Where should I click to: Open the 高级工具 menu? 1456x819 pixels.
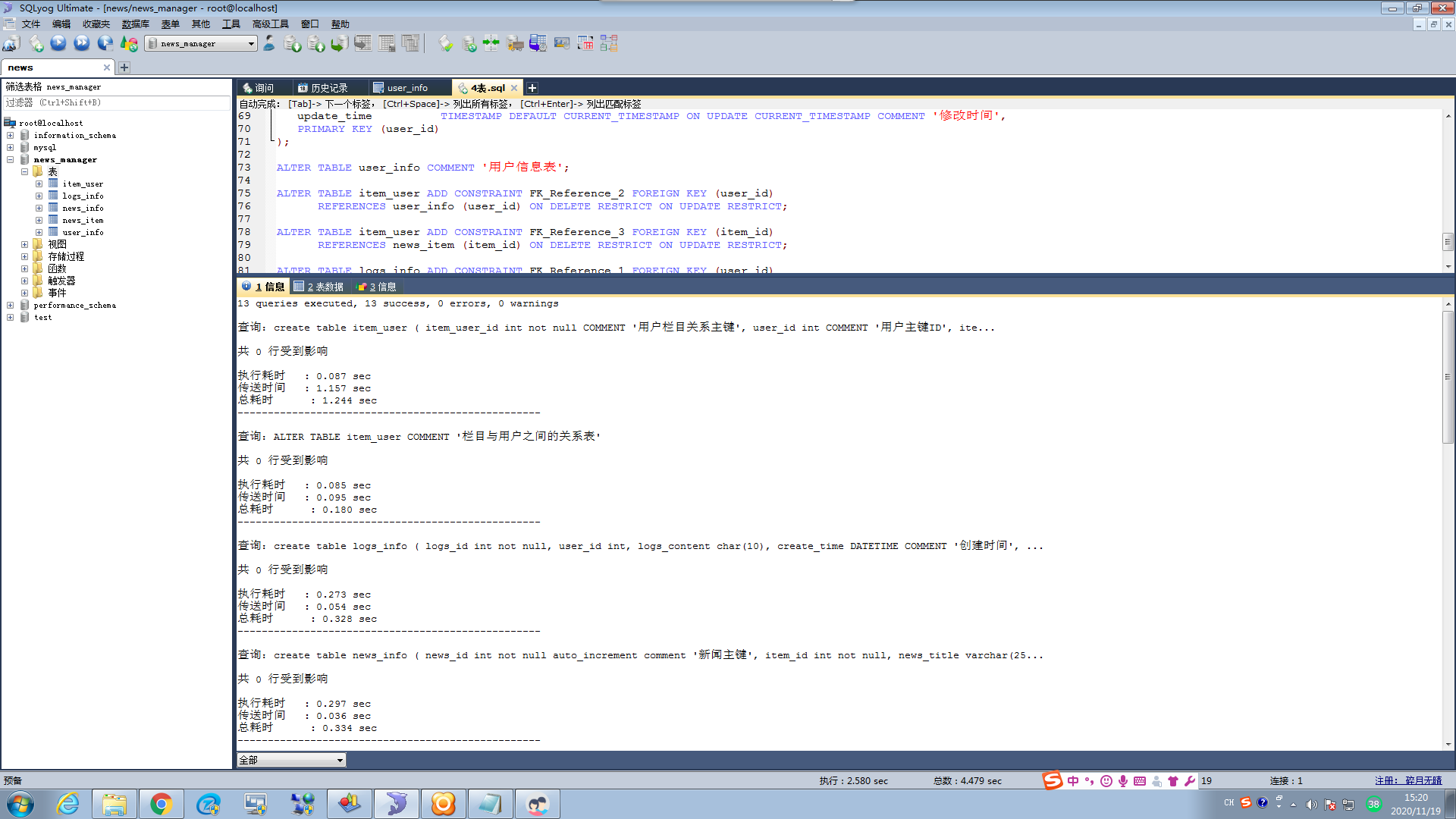click(x=270, y=24)
